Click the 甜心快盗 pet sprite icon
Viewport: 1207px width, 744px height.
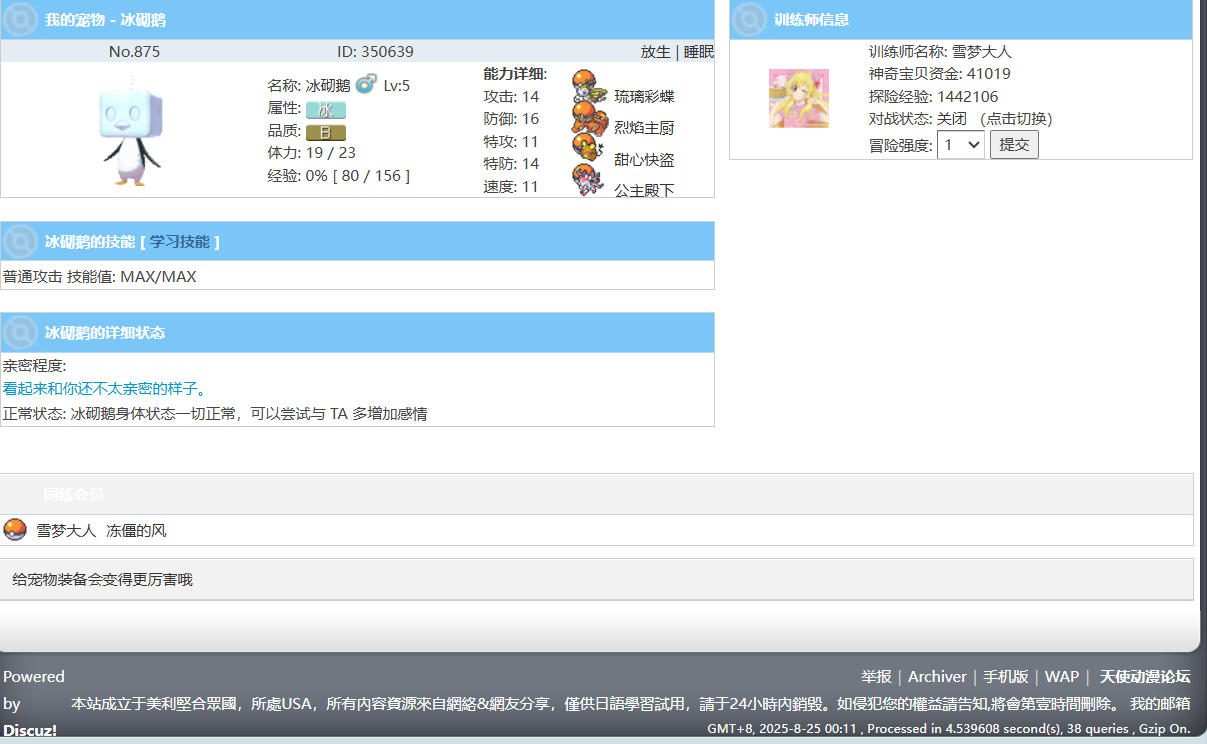click(x=590, y=149)
